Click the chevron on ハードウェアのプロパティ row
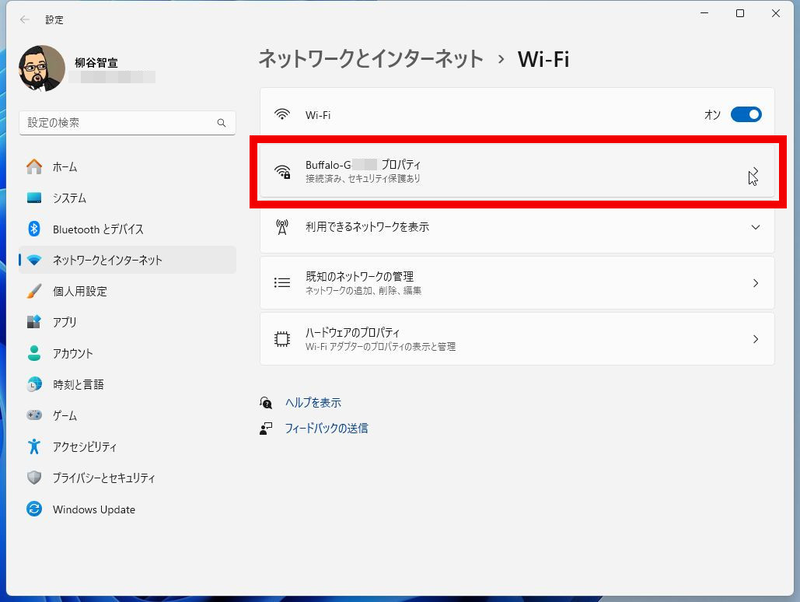This screenshot has width=800, height=602. tap(755, 339)
